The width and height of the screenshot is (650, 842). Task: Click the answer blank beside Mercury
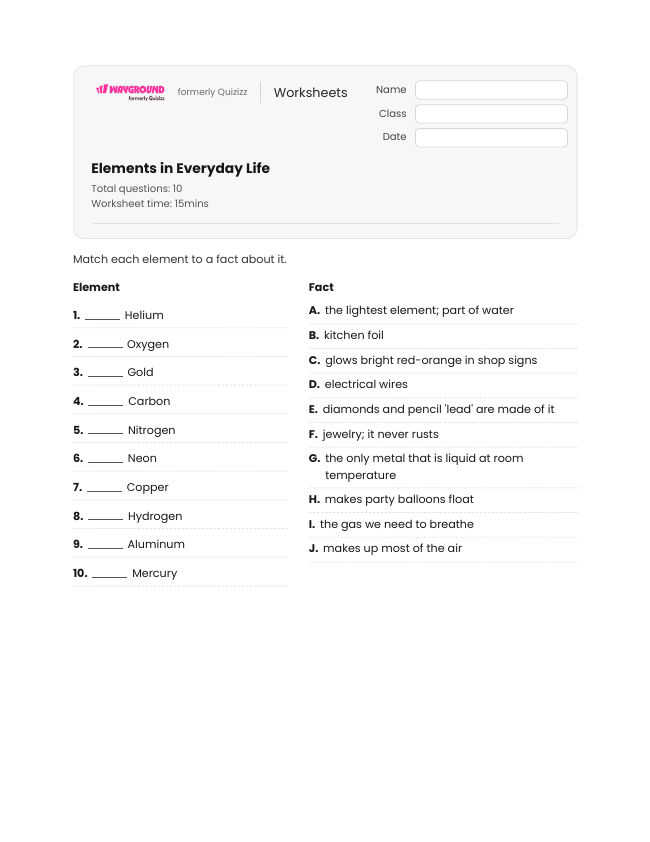(x=110, y=574)
